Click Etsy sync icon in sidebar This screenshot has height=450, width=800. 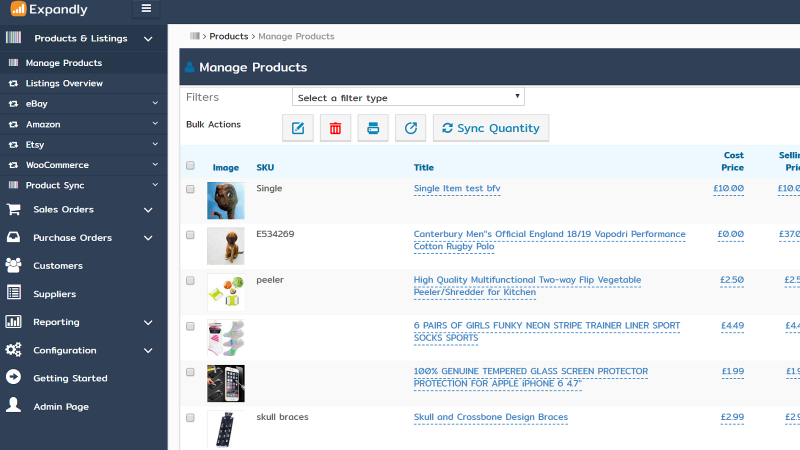tap(14, 144)
